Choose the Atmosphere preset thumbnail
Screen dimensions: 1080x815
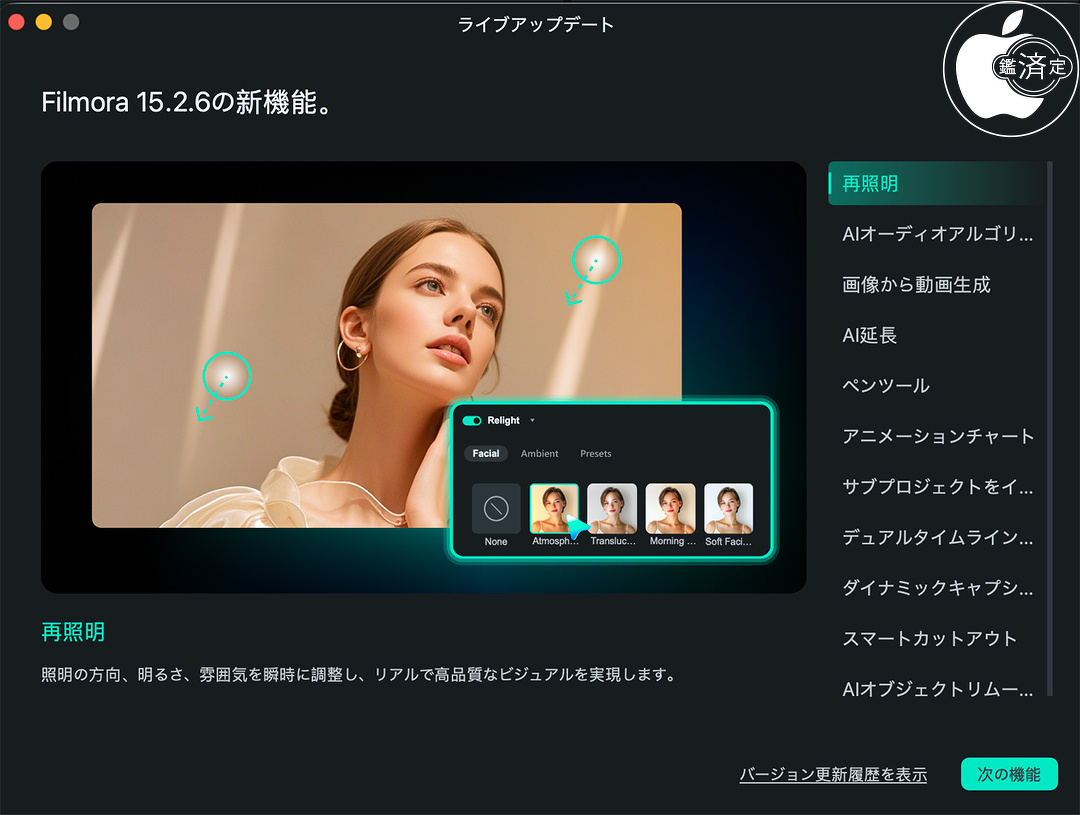[554, 508]
